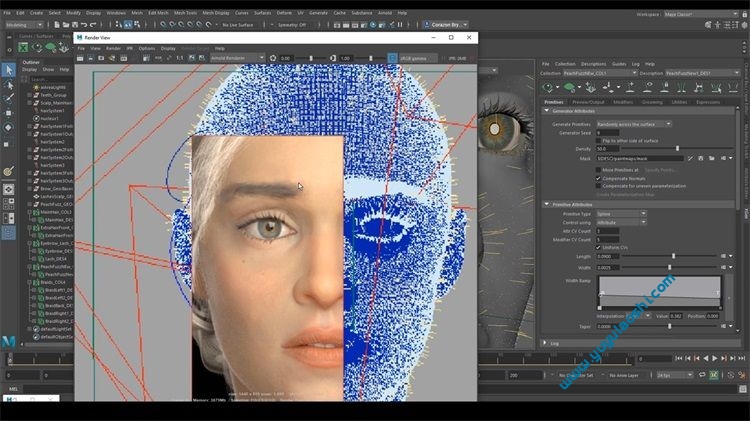
Task: Click XGen green patch binding icon
Action: (569, 87)
